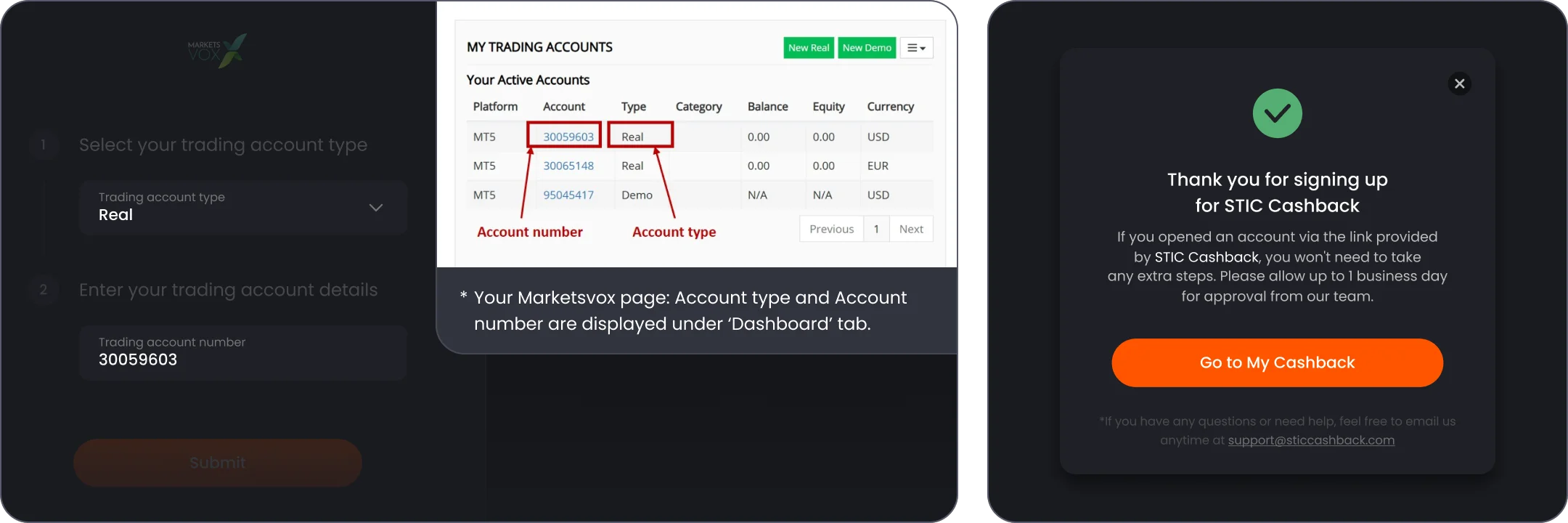Screen dimensions: 1568x523
Task: Go to Next page of accounts
Action: pos(911,229)
